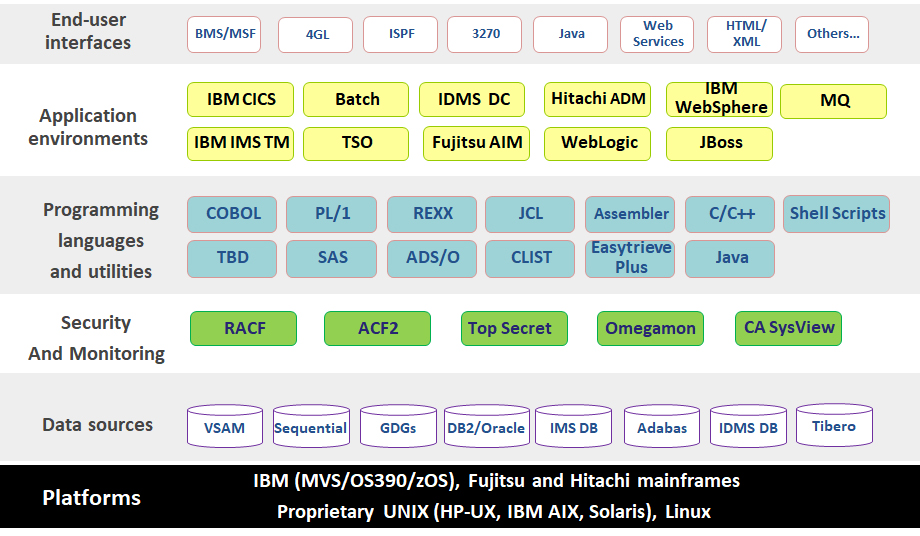
Task: Select the COBOL language box
Action: click(232, 214)
